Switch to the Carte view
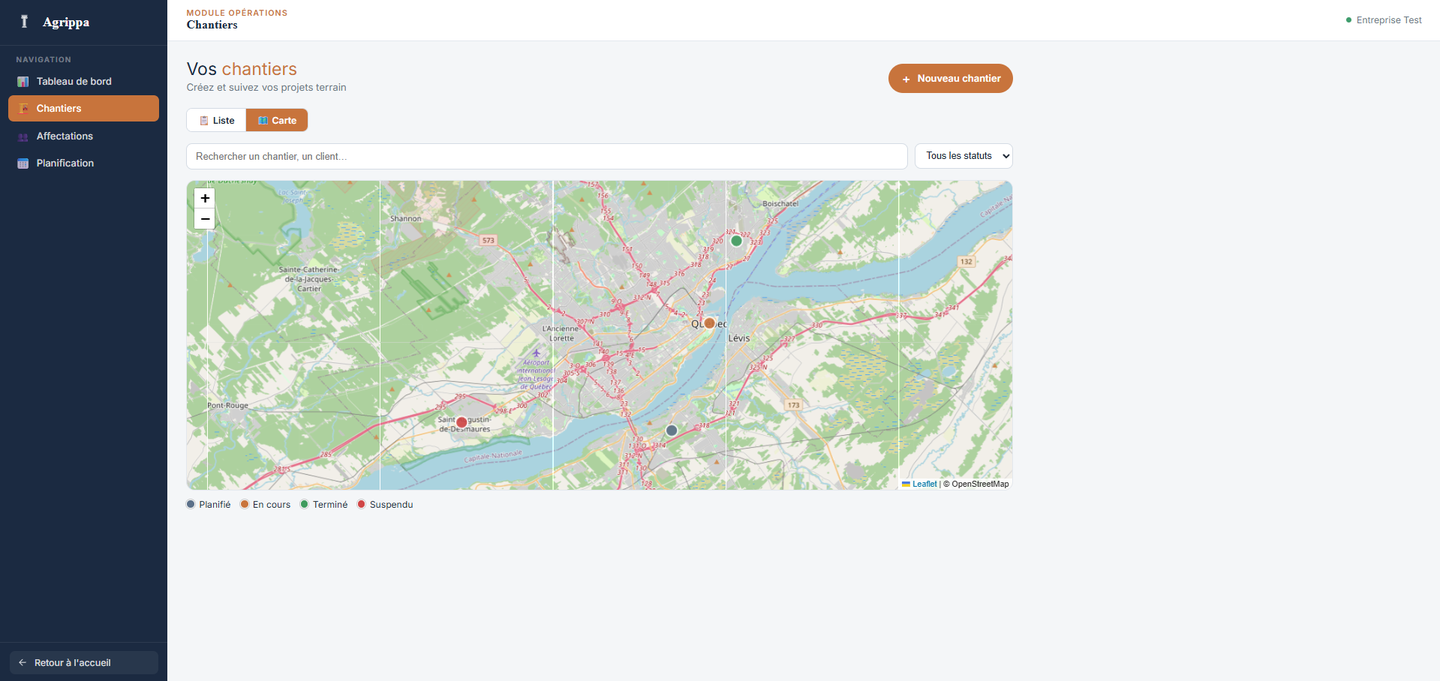 pyautogui.click(x=277, y=120)
